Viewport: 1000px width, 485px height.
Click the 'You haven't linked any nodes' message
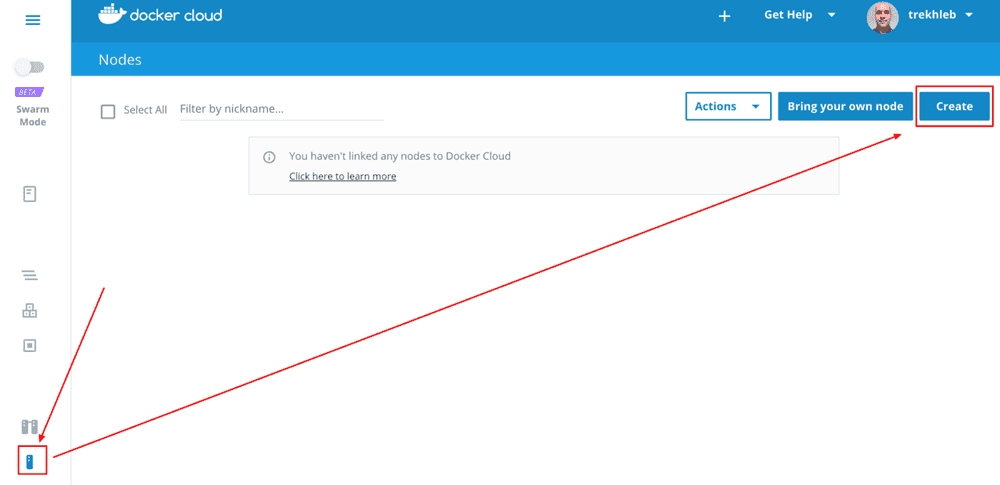(x=400, y=156)
